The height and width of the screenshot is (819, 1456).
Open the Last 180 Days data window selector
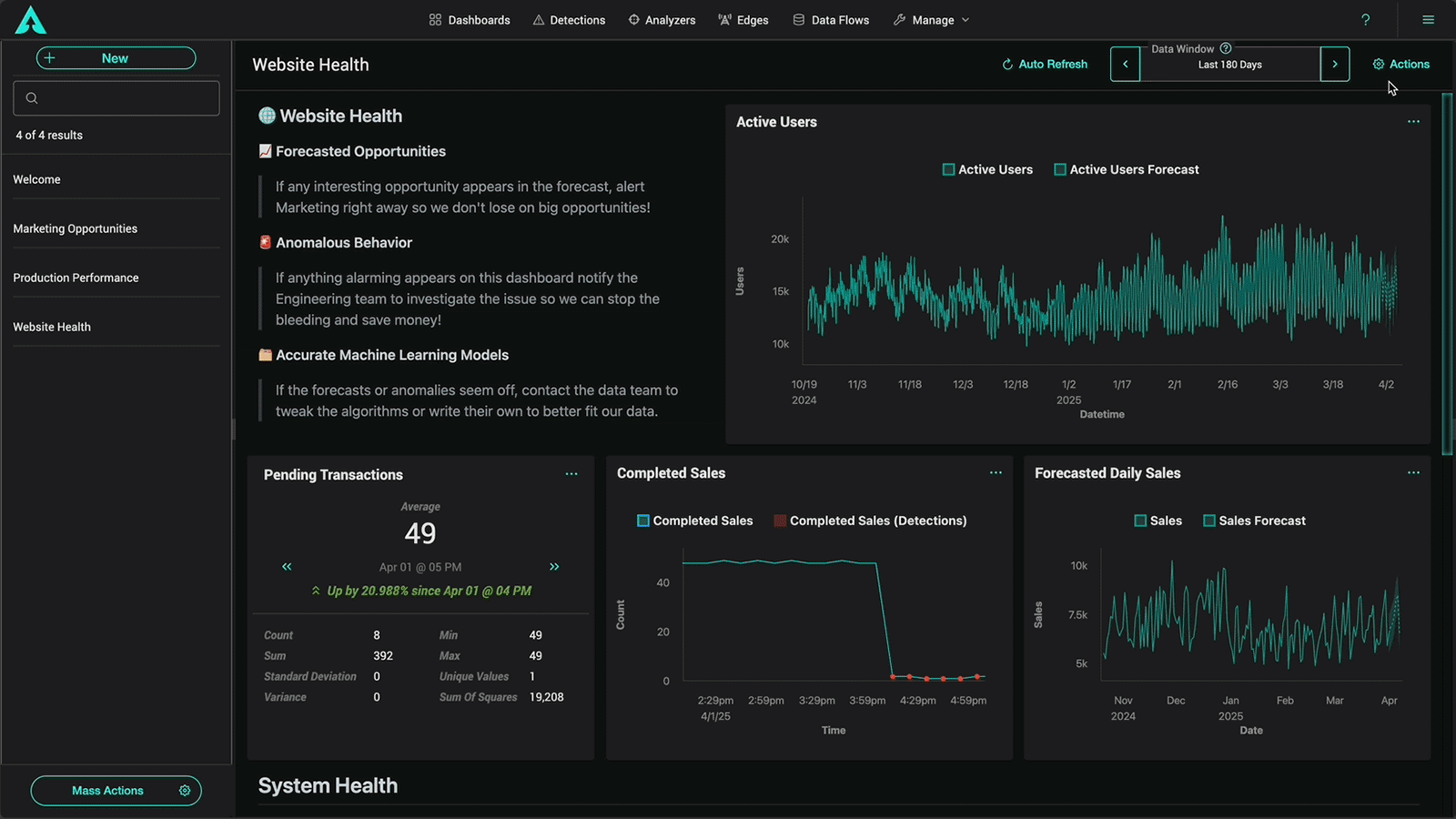(1230, 65)
